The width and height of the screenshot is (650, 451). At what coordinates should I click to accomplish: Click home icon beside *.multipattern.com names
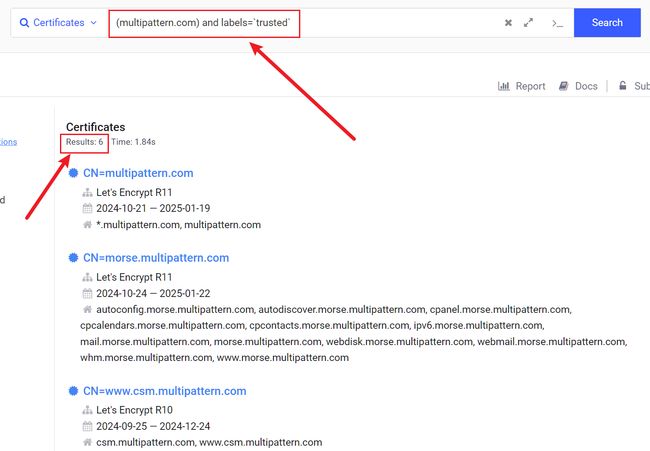tap(87, 225)
